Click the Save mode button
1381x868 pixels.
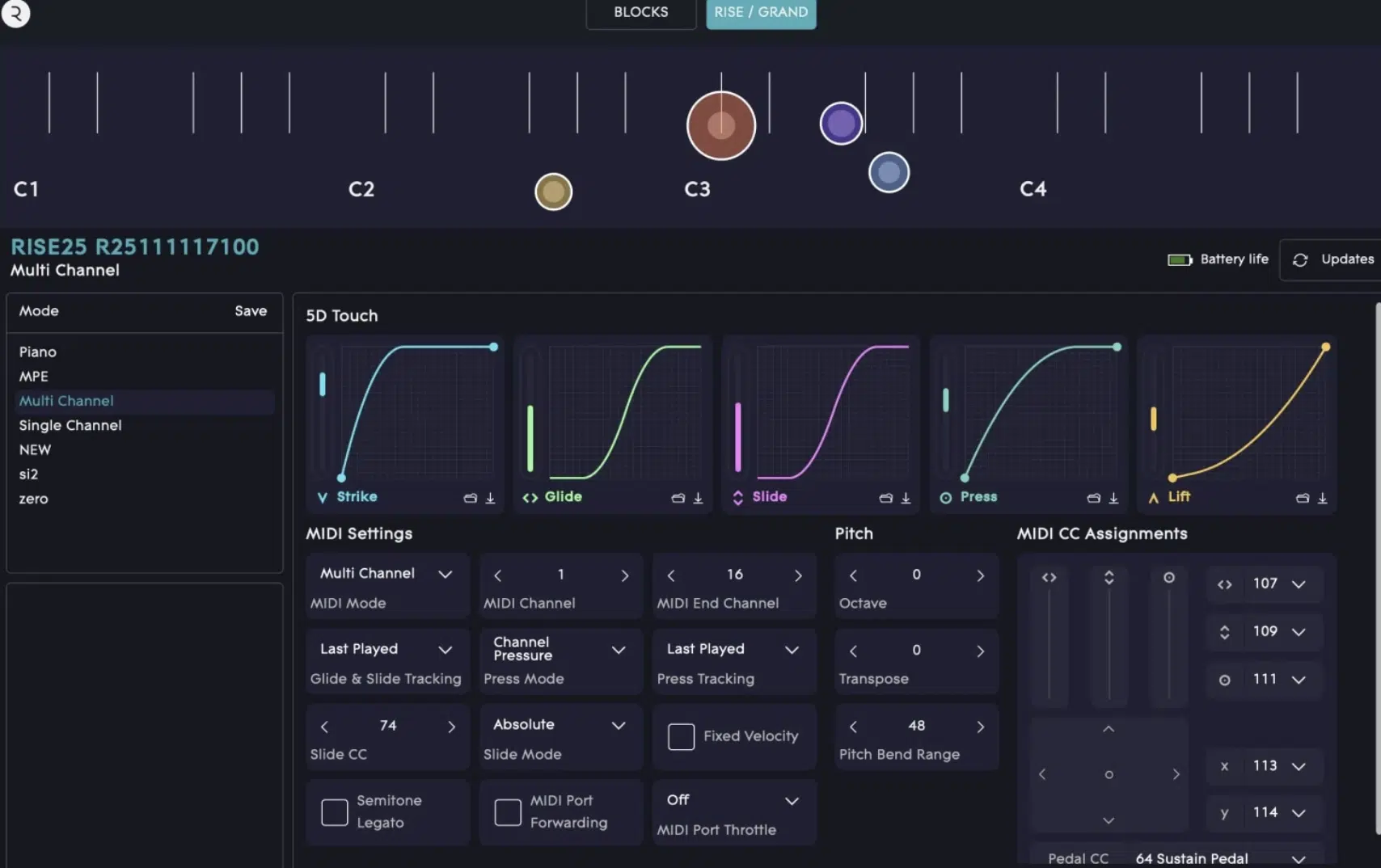point(251,311)
